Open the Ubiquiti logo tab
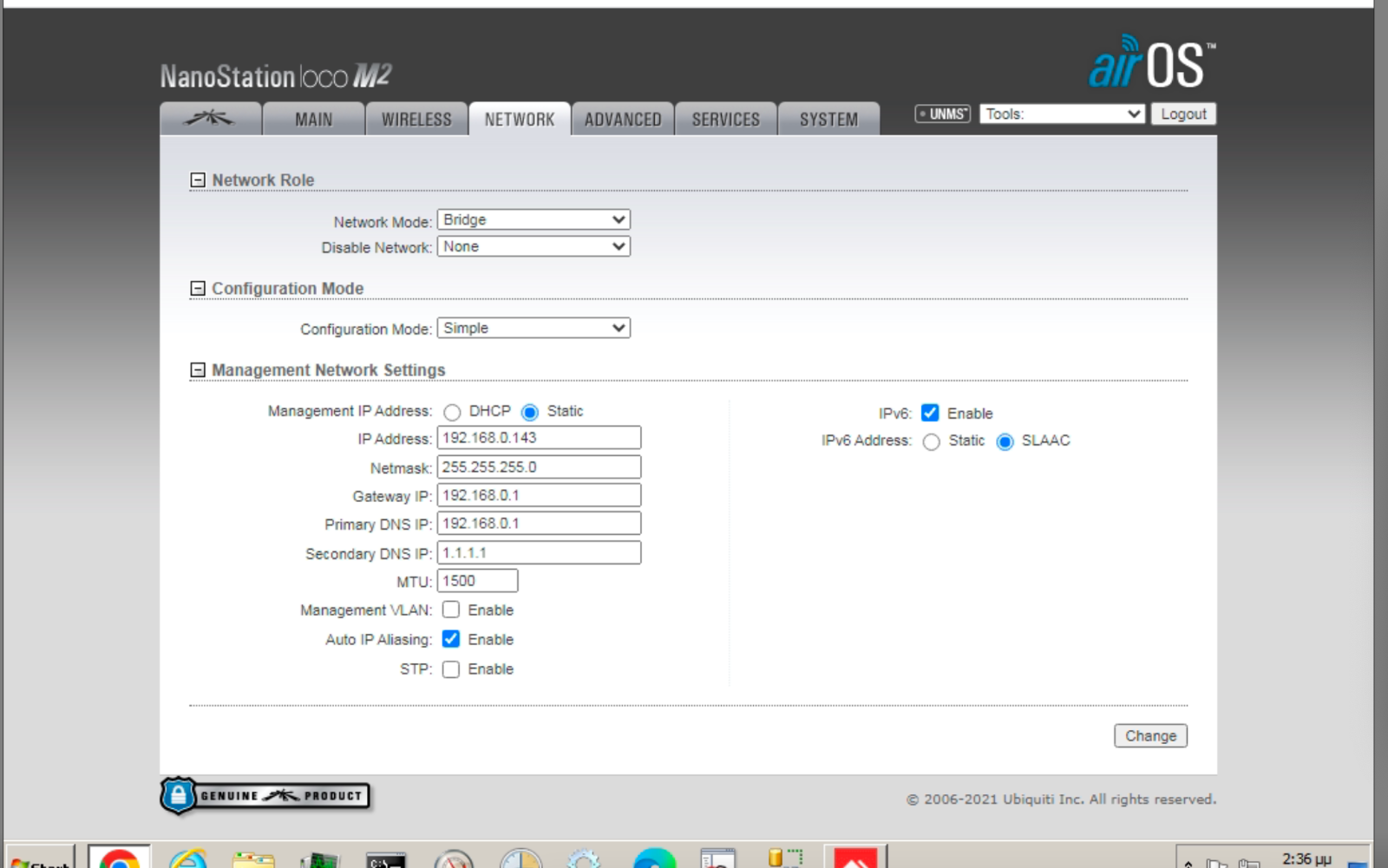This screenshot has width=1388, height=868. pyautogui.click(x=210, y=119)
